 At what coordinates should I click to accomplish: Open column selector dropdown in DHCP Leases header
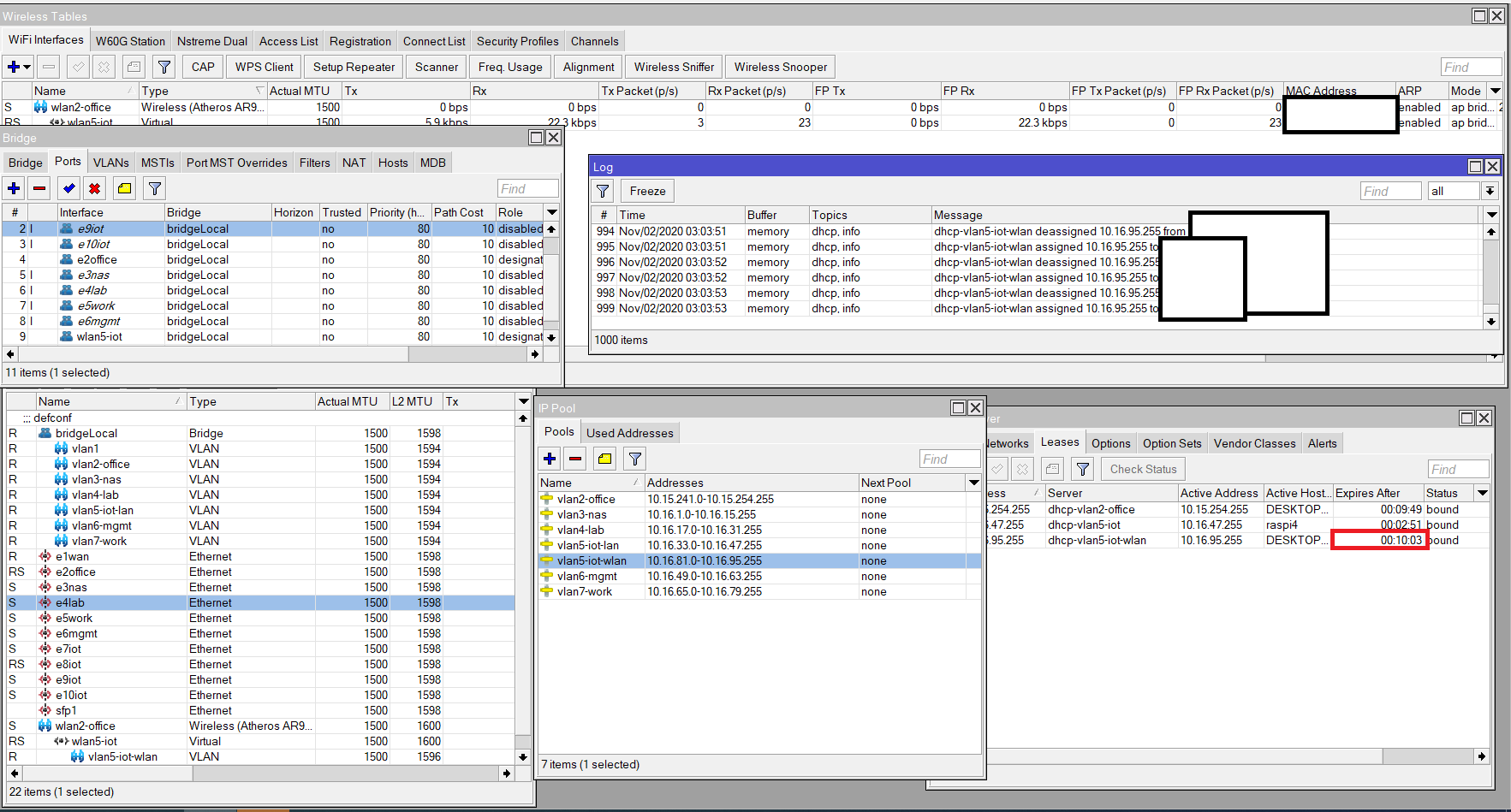tap(1483, 493)
